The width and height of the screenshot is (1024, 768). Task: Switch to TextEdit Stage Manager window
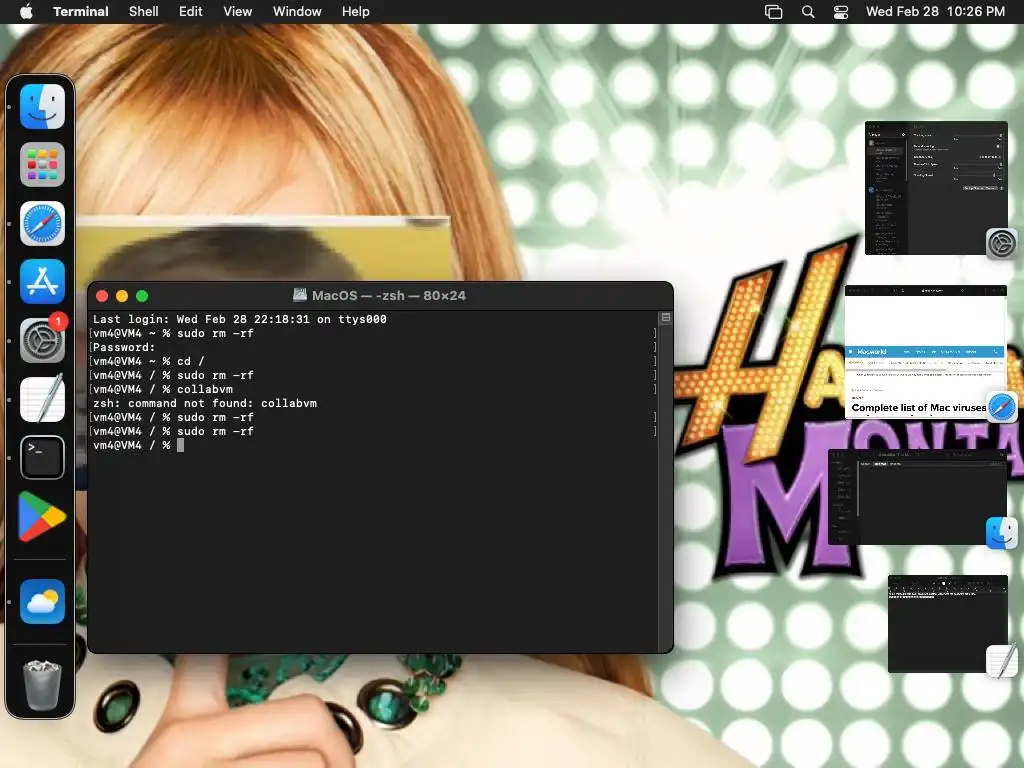pyautogui.click(x=948, y=624)
